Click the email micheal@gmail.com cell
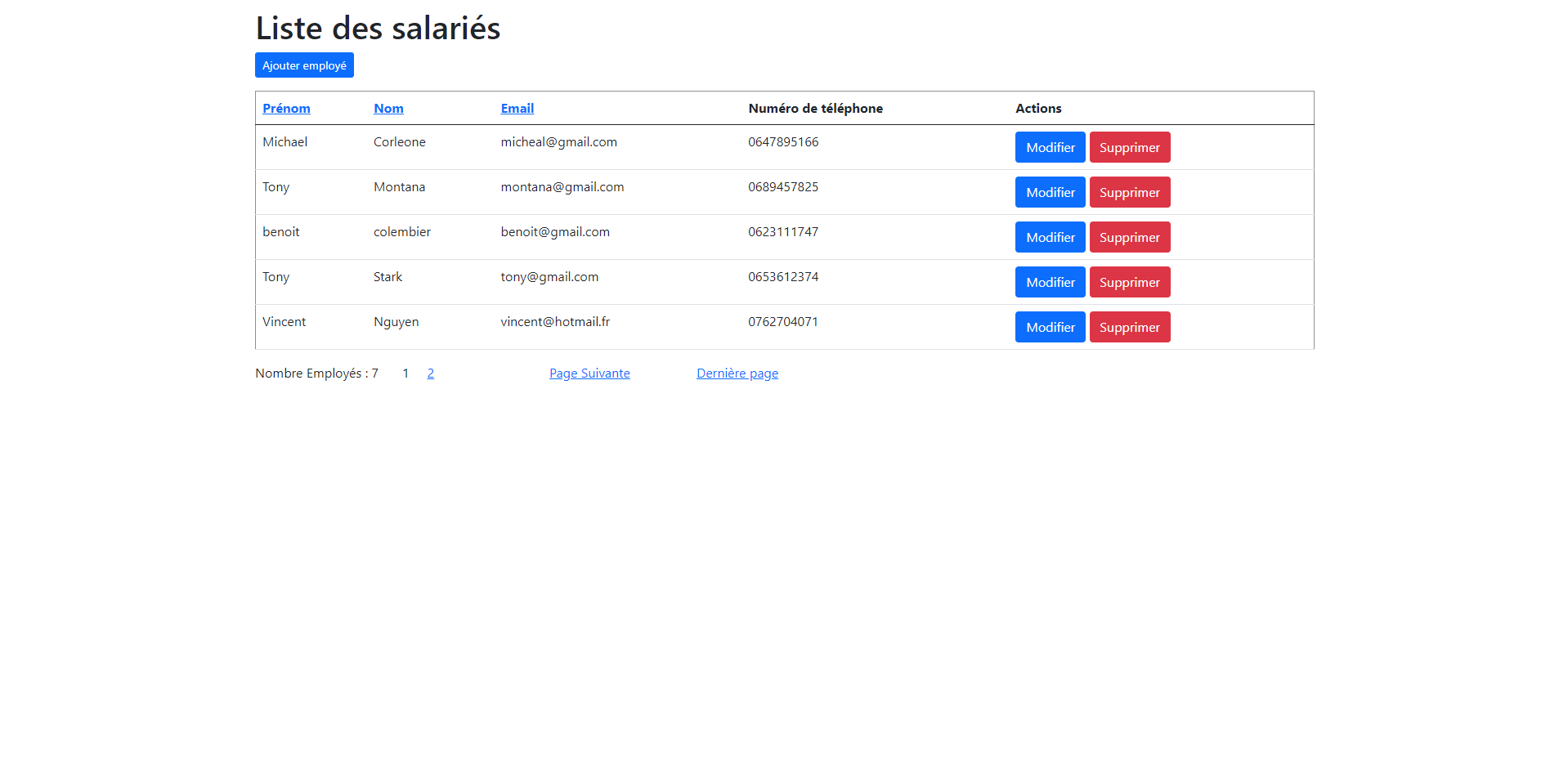 558,142
